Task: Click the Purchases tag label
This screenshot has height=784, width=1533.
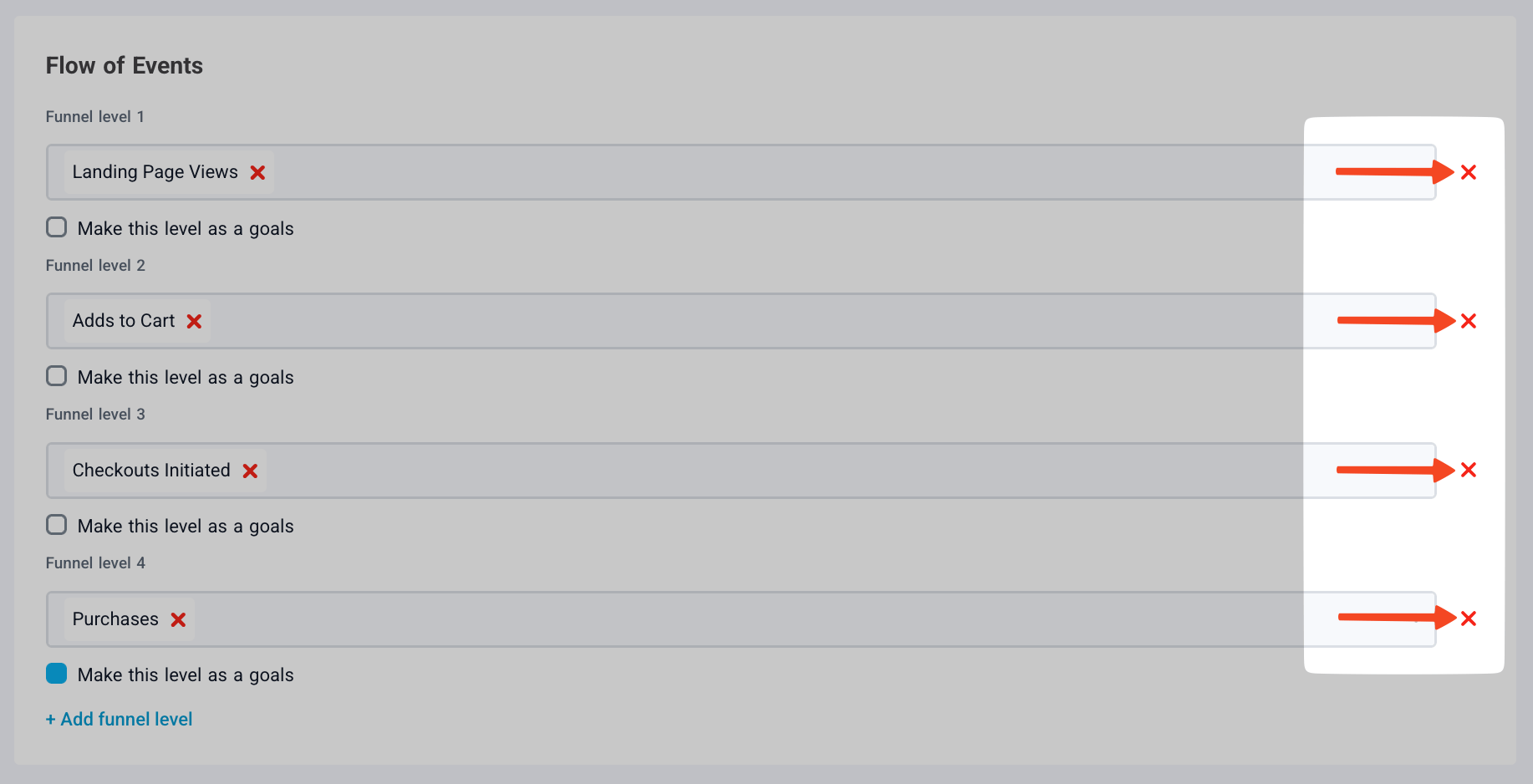Action: 115,619
